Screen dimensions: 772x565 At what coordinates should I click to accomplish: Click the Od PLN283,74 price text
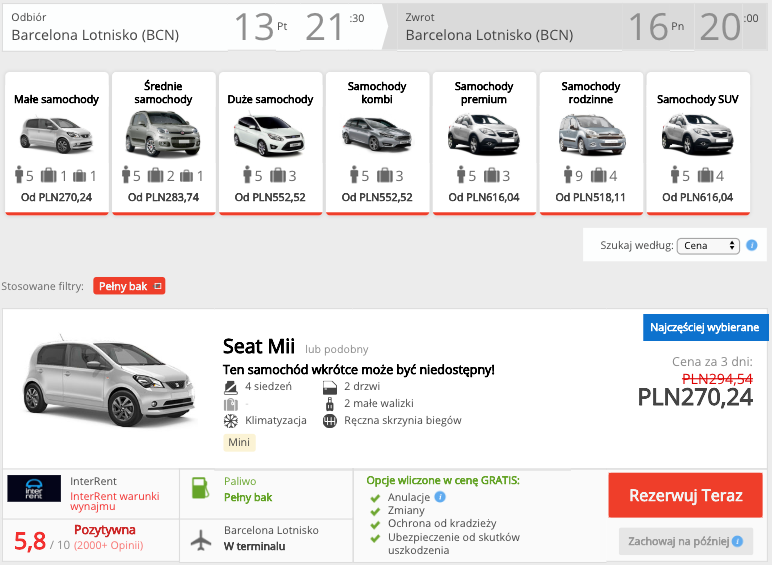(x=163, y=197)
